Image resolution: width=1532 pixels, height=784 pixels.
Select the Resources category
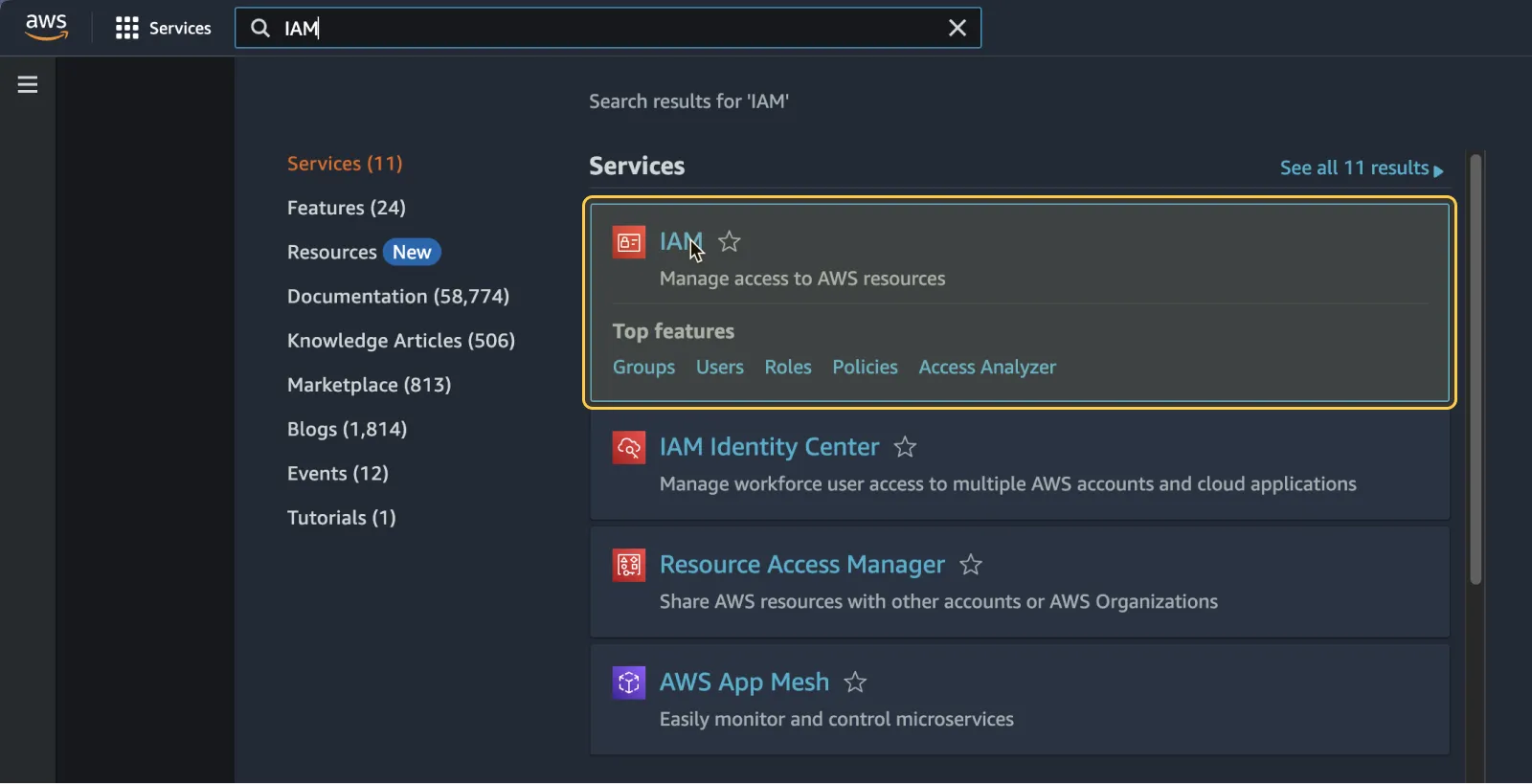[x=332, y=253]
